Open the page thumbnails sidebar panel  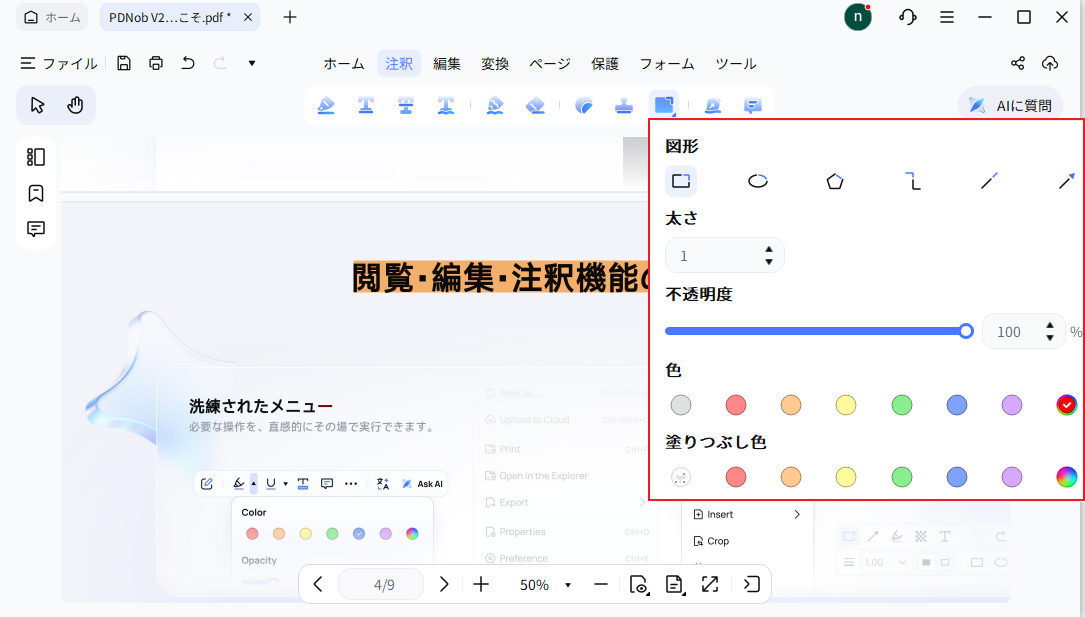click(x=36, y=157)
